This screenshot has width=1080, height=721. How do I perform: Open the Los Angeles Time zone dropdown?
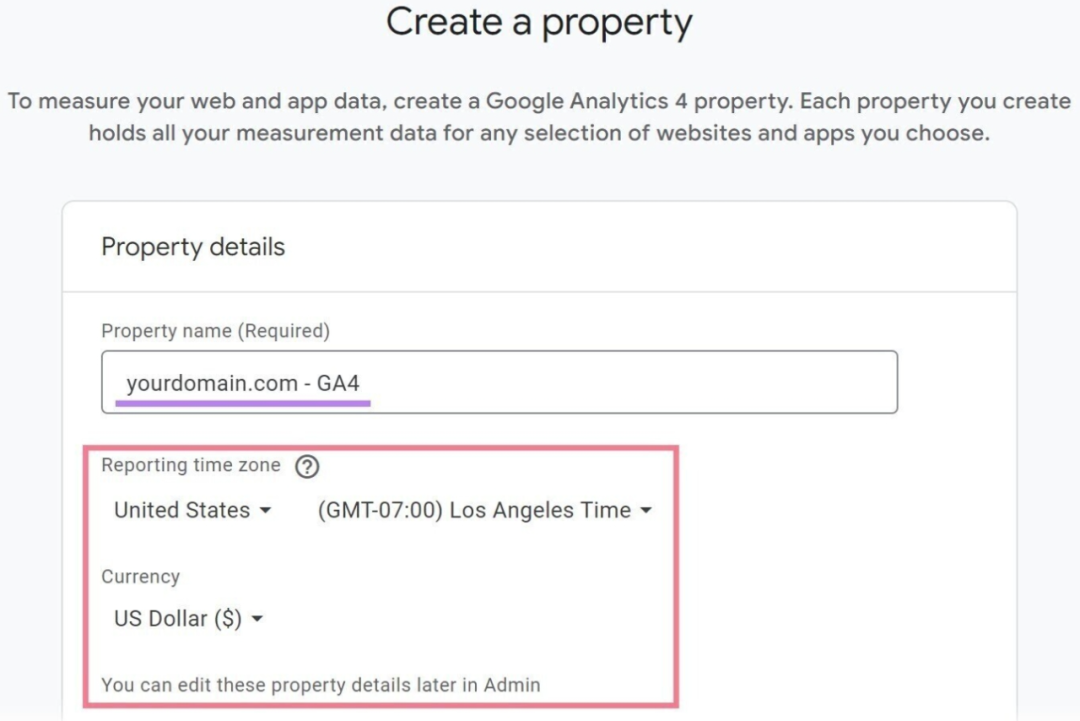tap(484, 510)
